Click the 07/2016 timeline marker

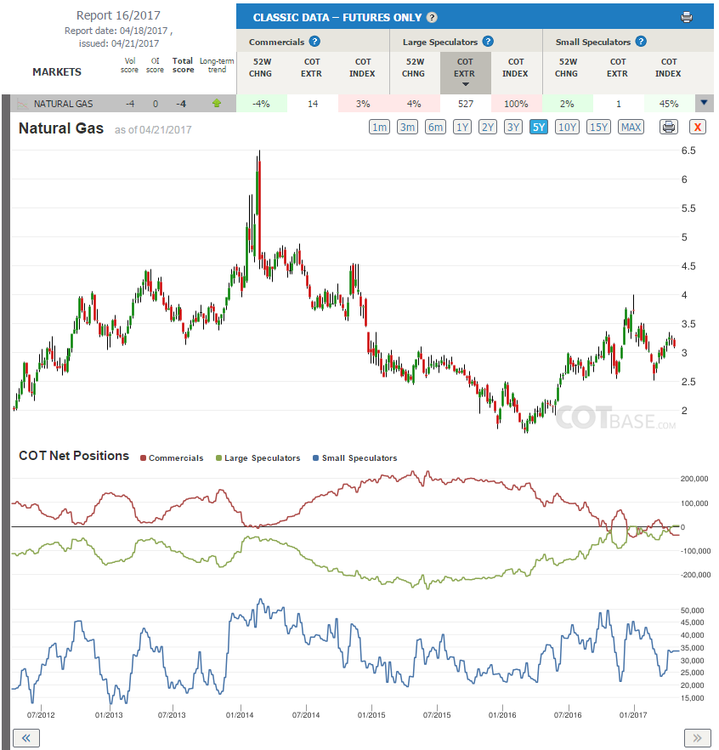click(x=568, y=716)
